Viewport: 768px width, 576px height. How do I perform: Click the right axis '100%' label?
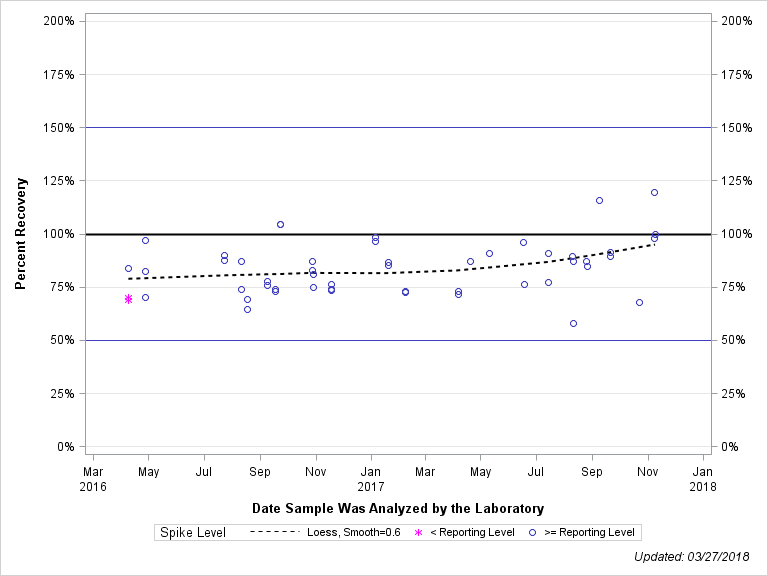click(x=737, y=234)
